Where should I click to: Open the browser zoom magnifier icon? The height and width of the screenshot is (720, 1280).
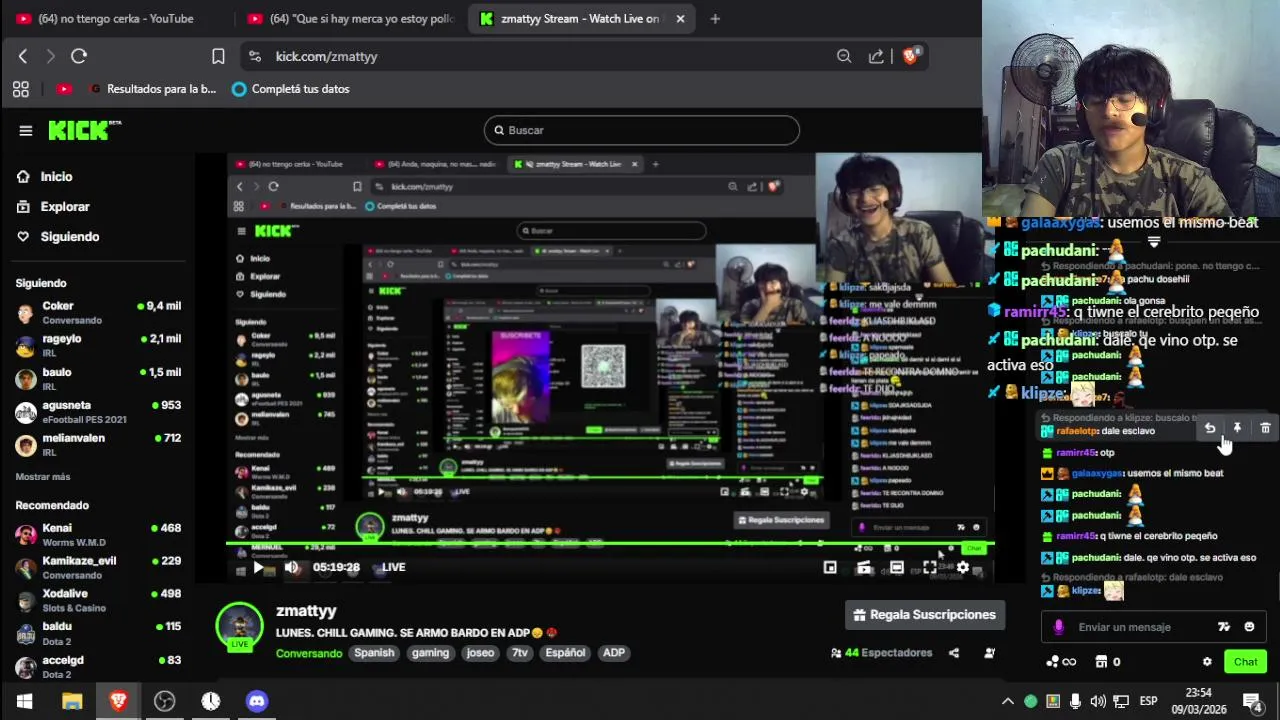coord(844,56)
